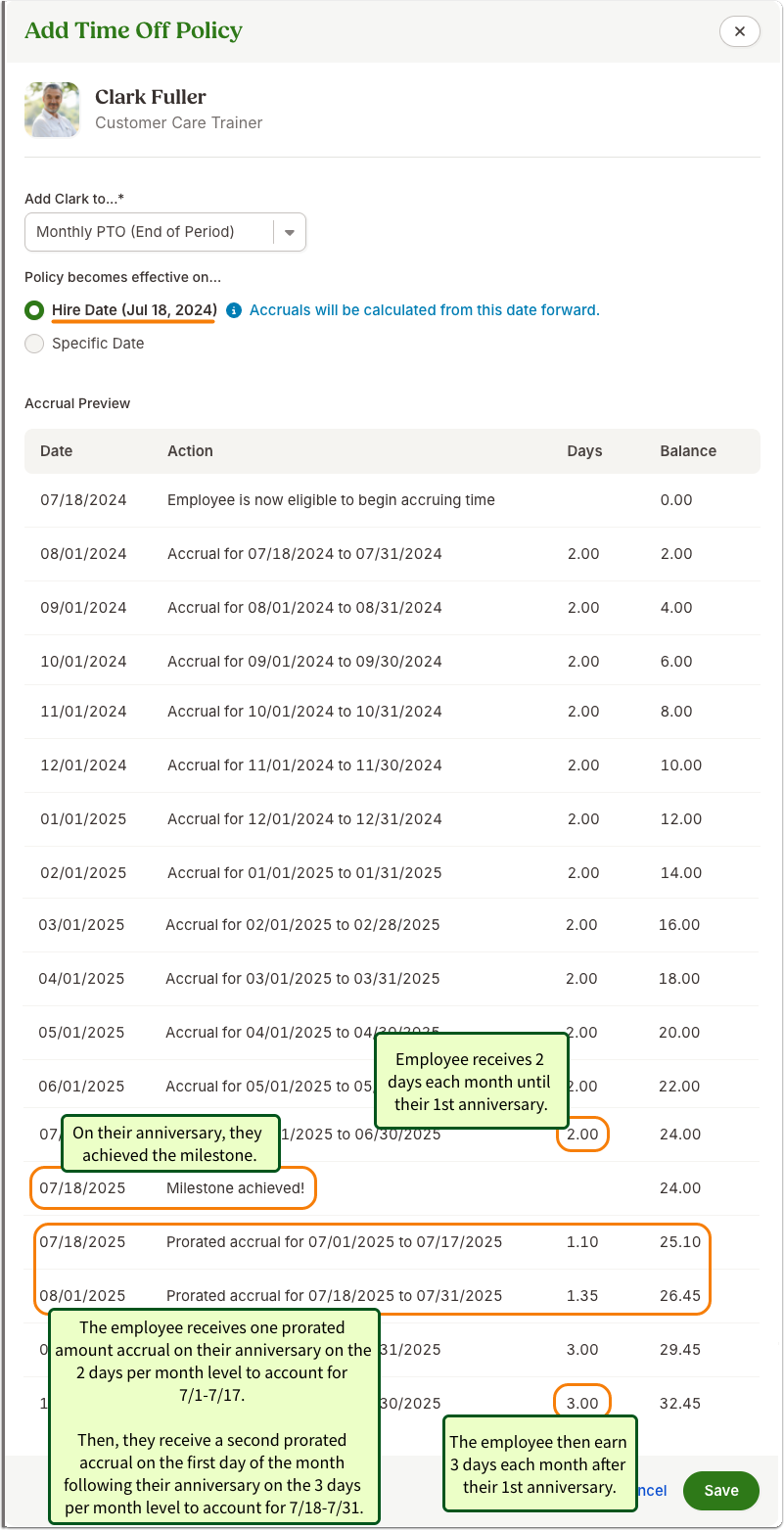Click the 1.35 days value
784x1530 pixels.
point(582,1296)
